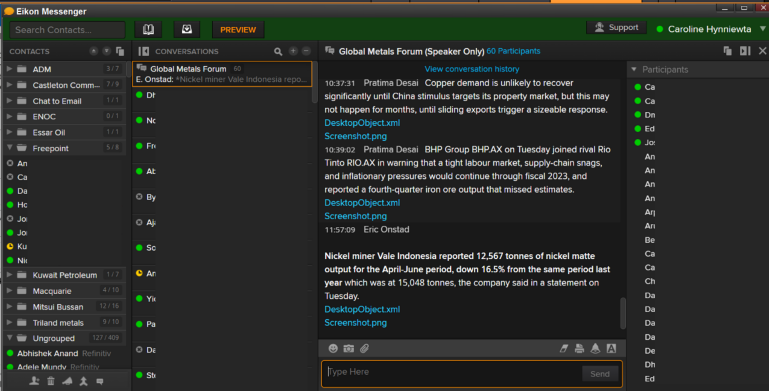Expand the ENOC contact group
This screenshot has height=391, width=769.
(9, 116)
